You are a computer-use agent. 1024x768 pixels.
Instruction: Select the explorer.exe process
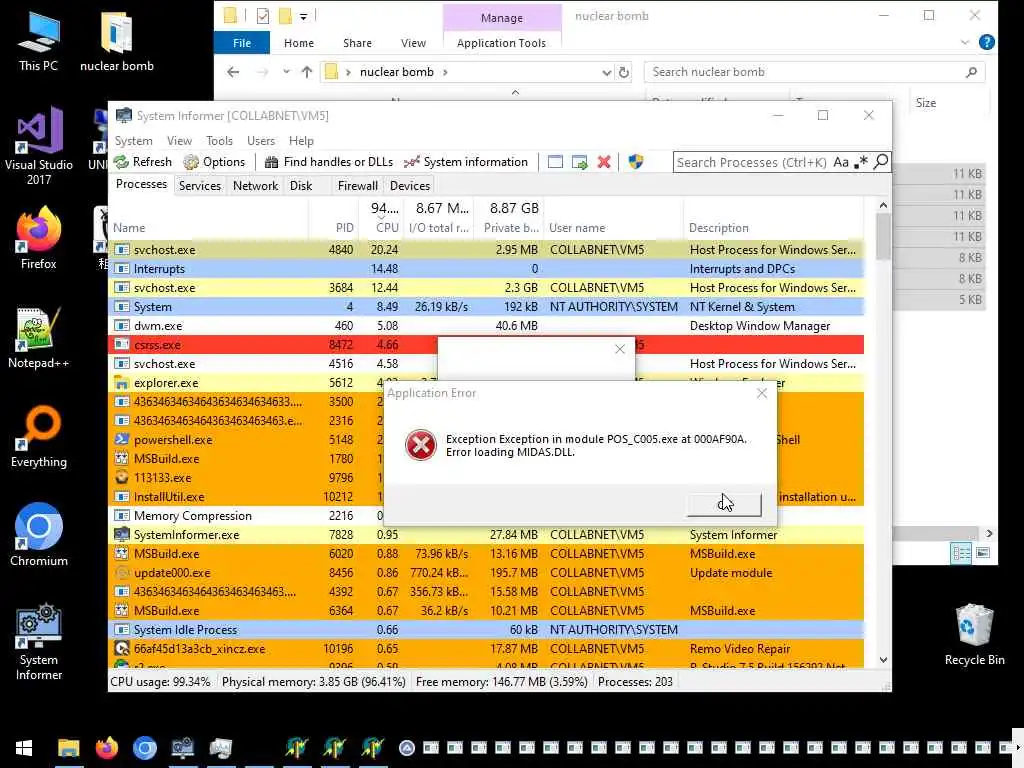246,383
